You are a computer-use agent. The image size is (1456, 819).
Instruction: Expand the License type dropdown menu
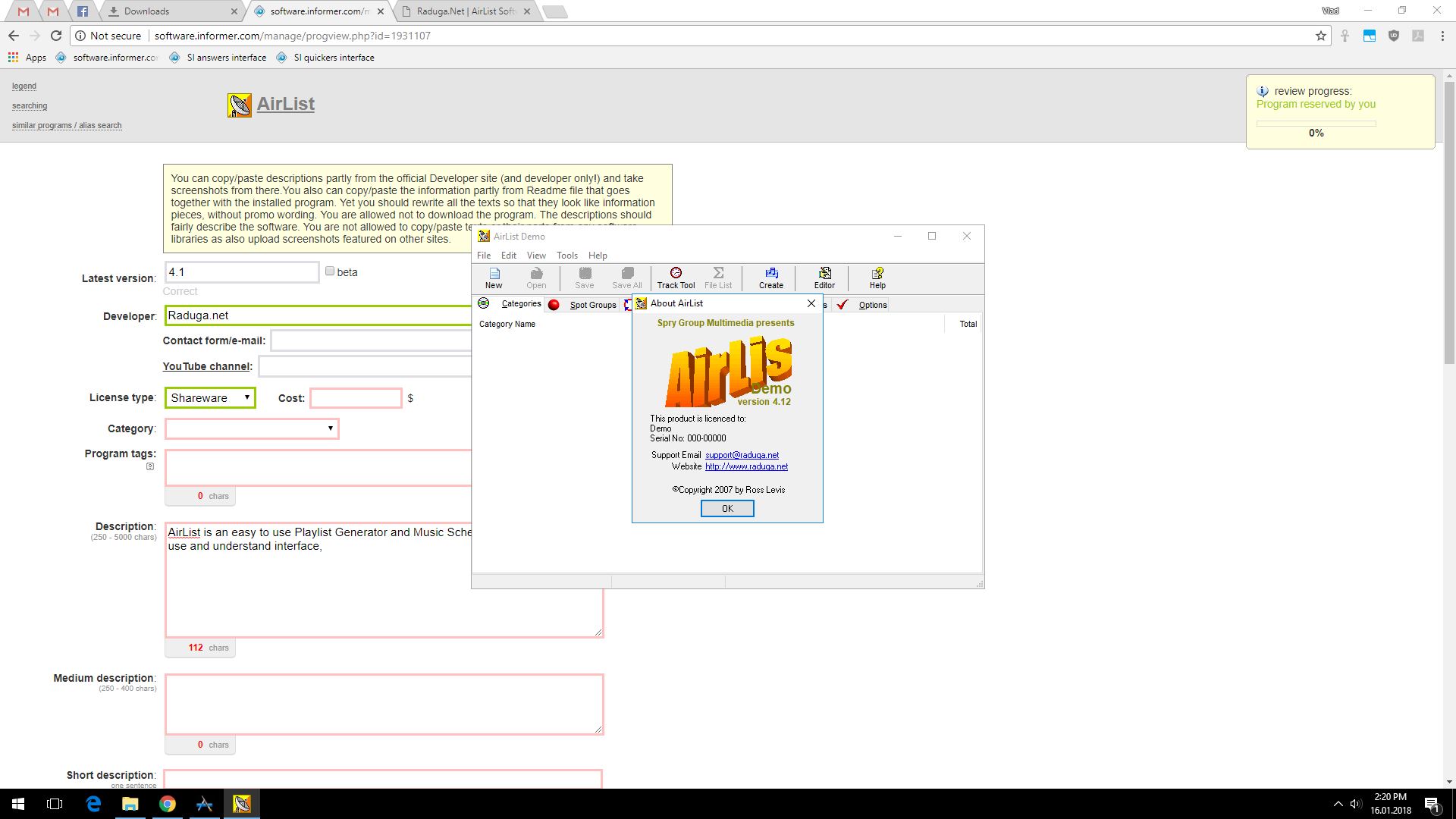[209, 398]
